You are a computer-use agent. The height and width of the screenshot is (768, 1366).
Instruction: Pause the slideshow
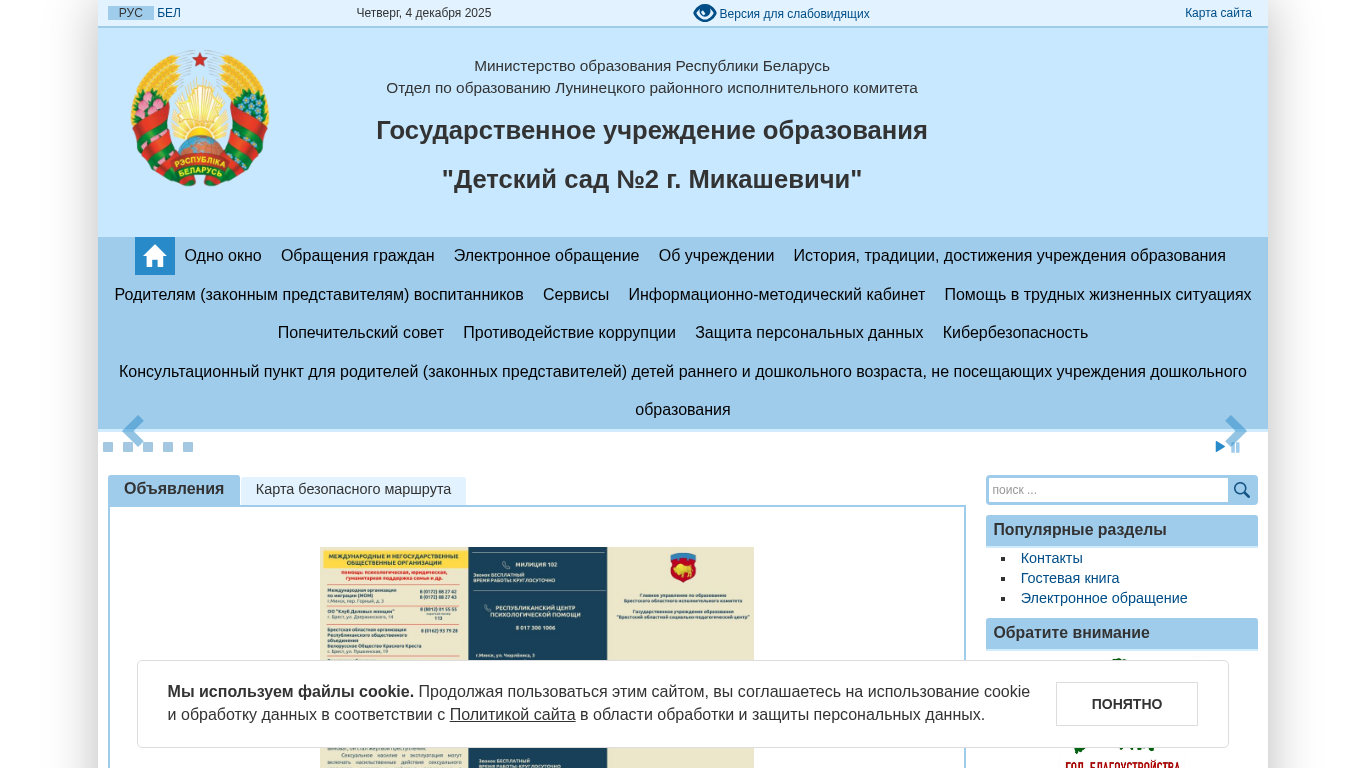(1236, 447)
